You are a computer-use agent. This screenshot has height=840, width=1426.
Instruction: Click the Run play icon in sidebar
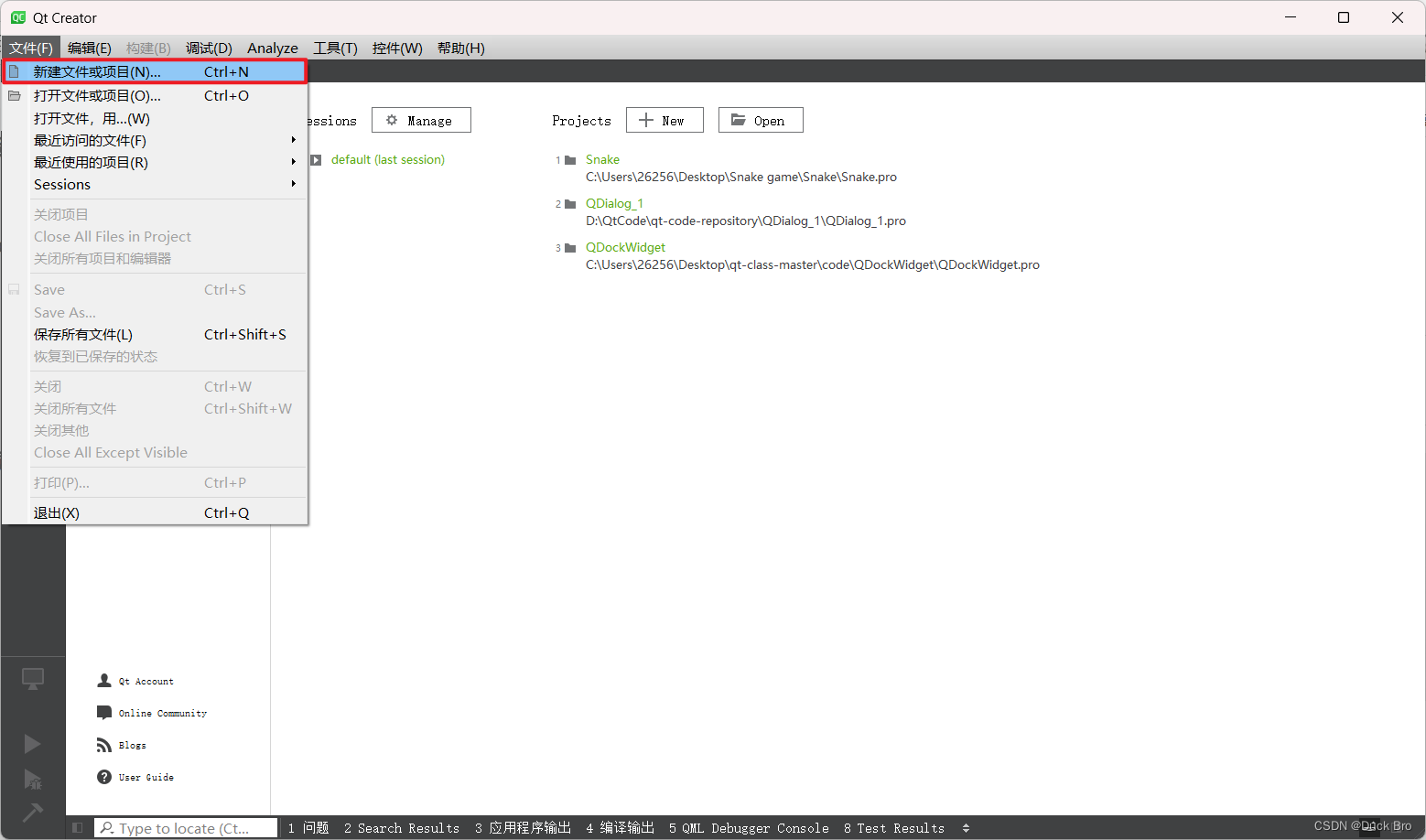33,744
